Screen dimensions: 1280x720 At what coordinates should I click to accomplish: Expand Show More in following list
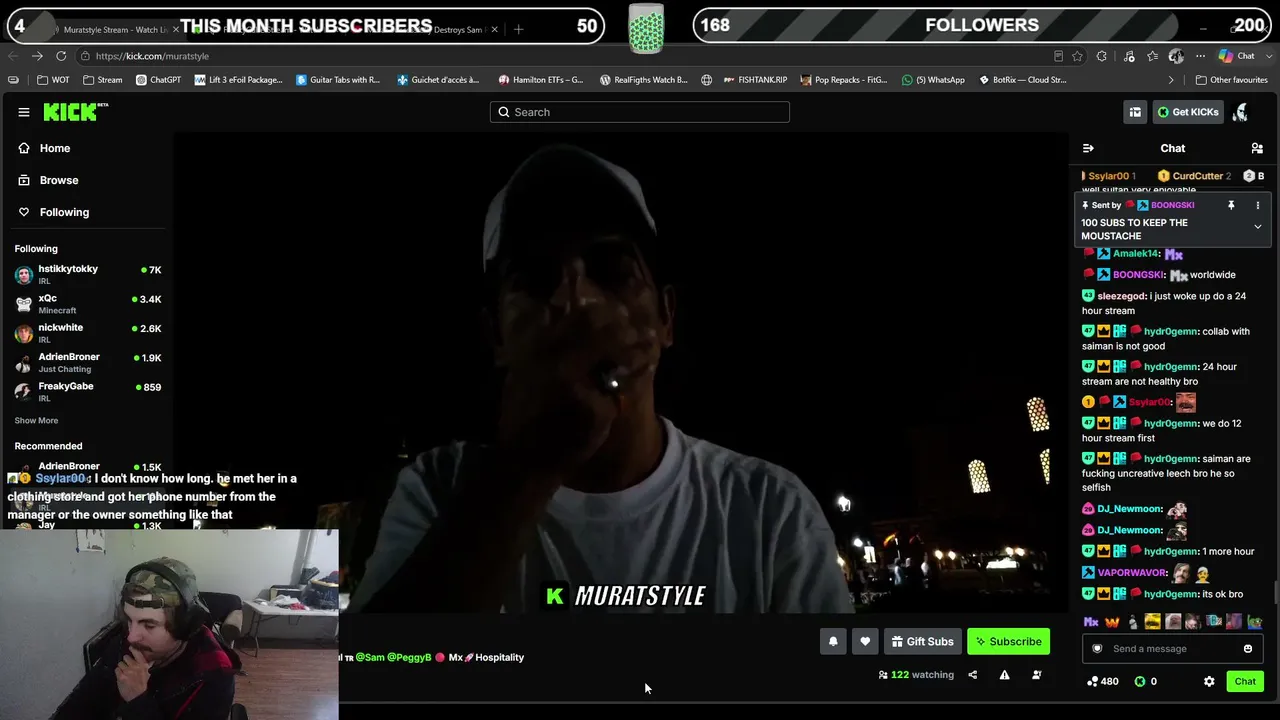36,421
